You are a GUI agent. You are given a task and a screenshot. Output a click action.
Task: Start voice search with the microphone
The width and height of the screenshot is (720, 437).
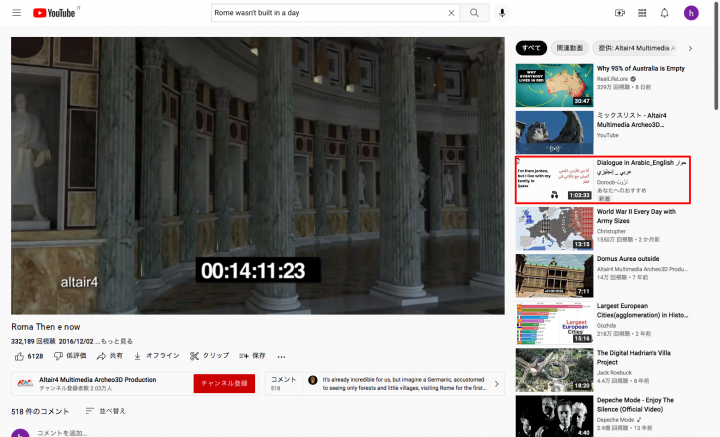502,13
